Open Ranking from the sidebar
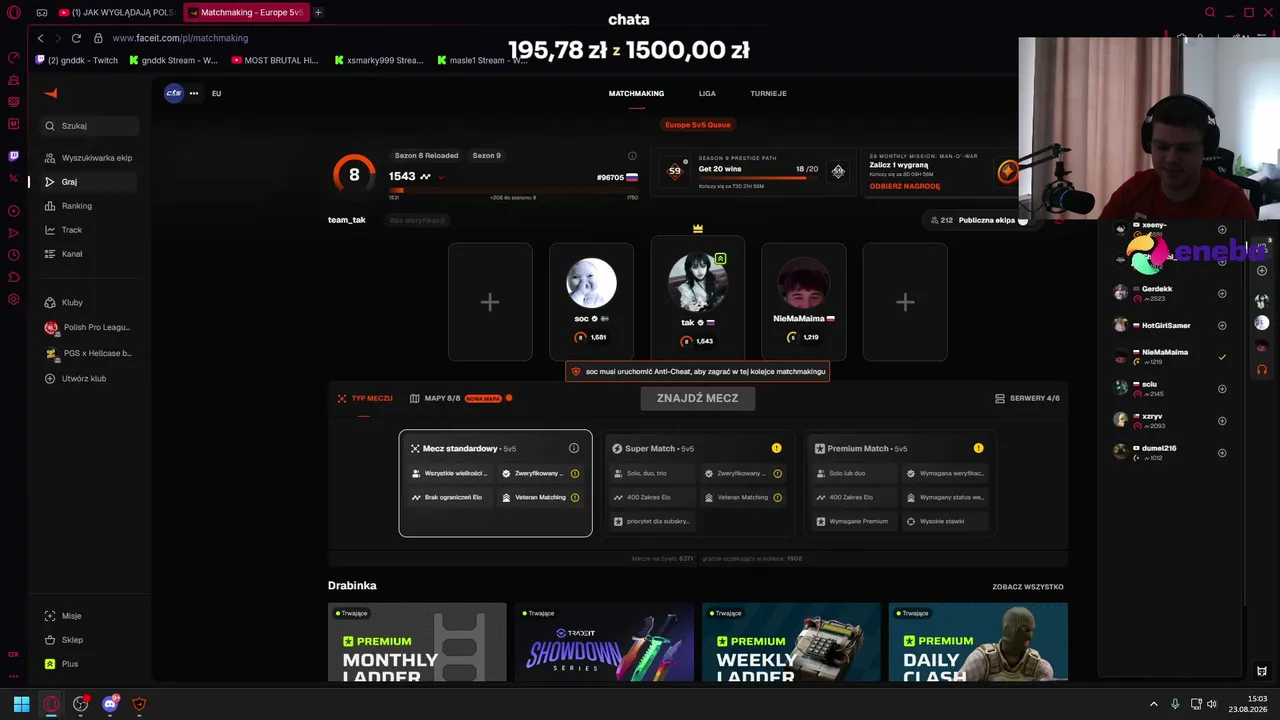The height and width of the screenshot is (720, 1280). tap(89, 206)
